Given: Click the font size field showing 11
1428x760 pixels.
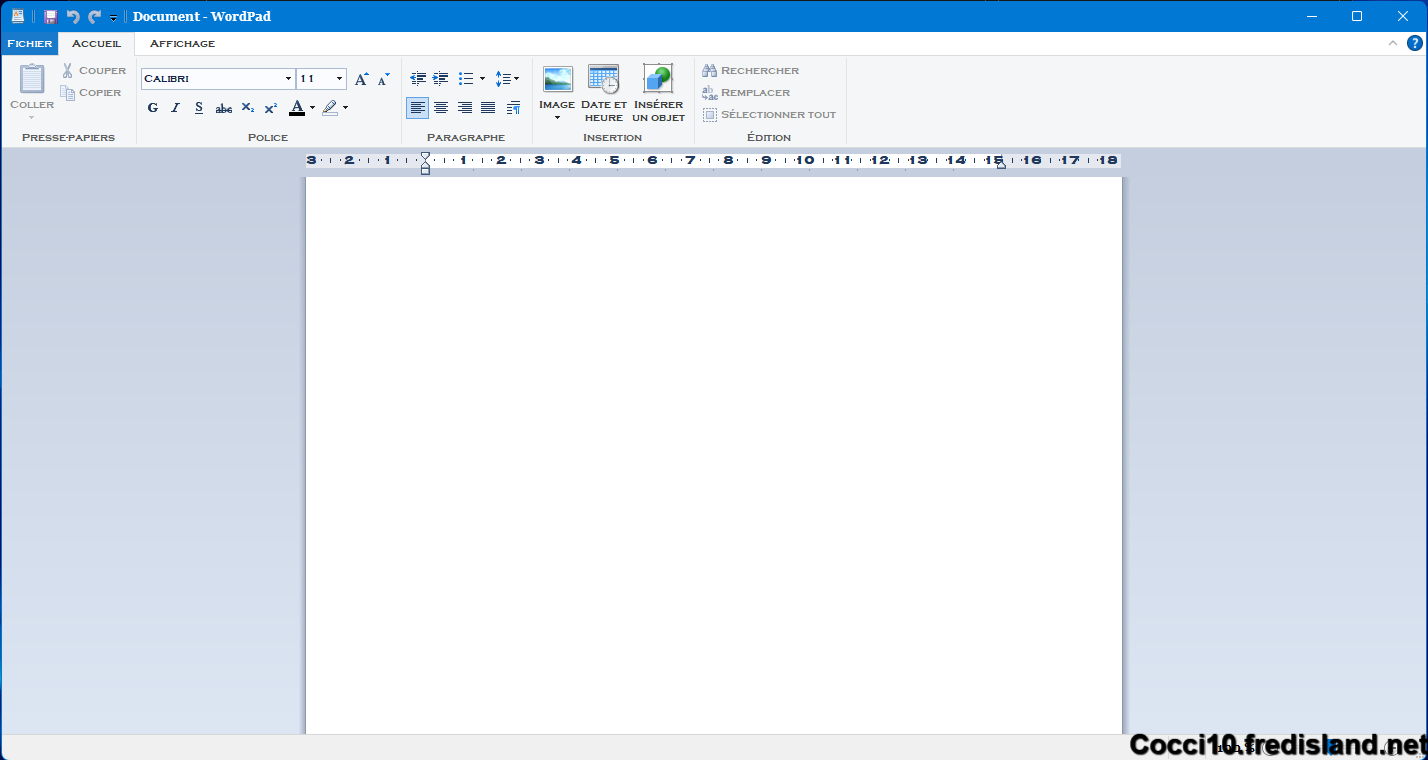Looking at the screenshot, I should (315, 79).
